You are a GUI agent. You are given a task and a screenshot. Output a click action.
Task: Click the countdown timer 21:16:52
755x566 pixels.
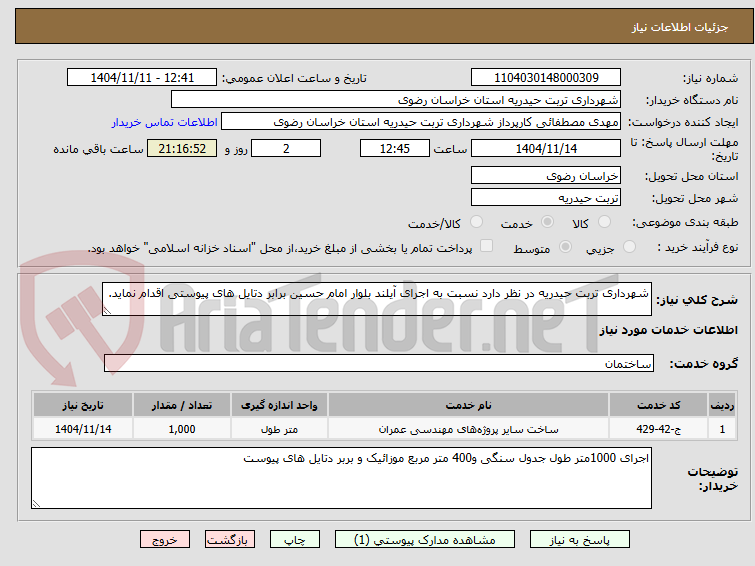(182, 148)
